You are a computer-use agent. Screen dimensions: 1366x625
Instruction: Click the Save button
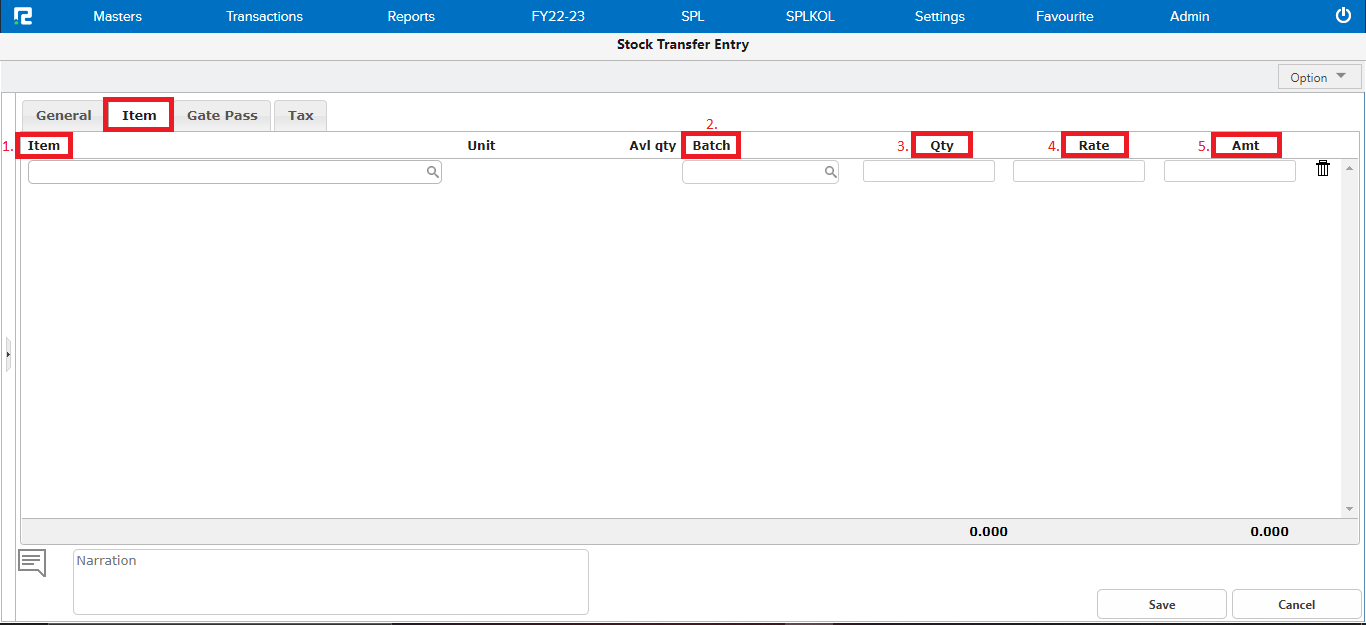tap(1161, 604)
